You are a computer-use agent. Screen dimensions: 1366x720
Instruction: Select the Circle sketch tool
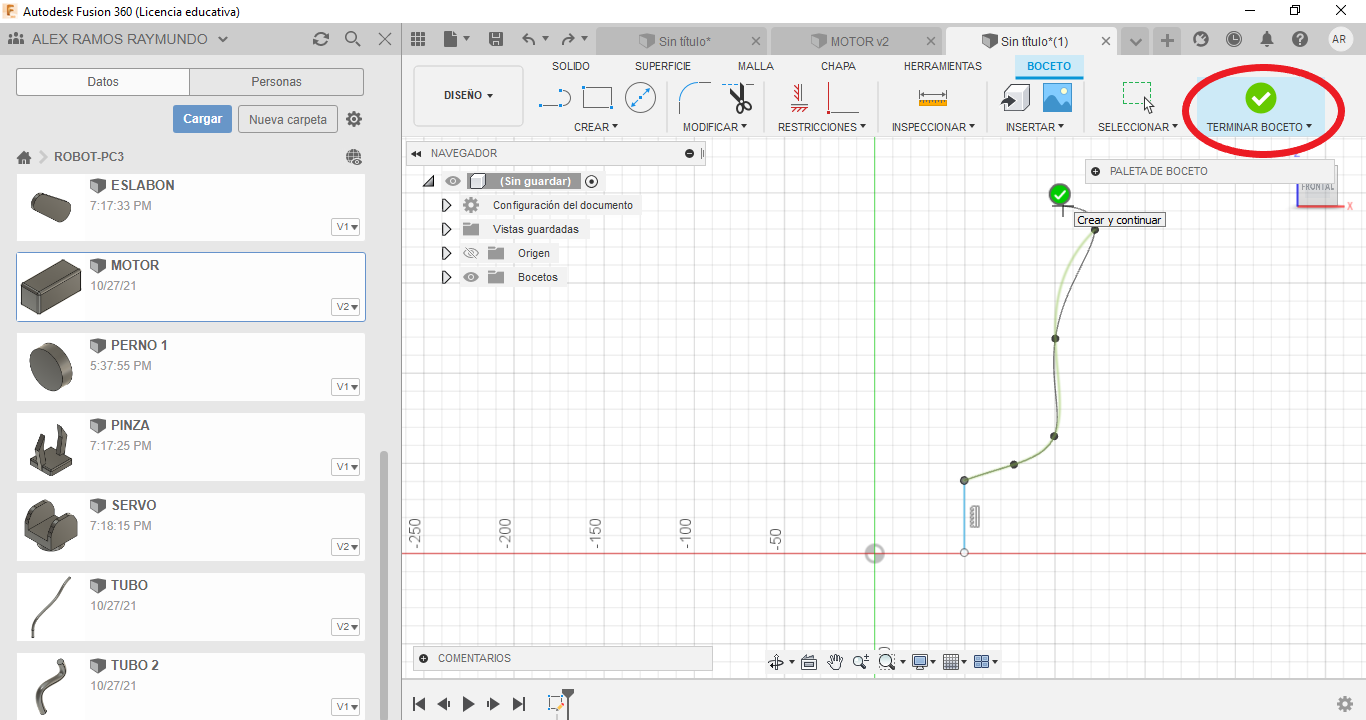(x=640, y=97)
